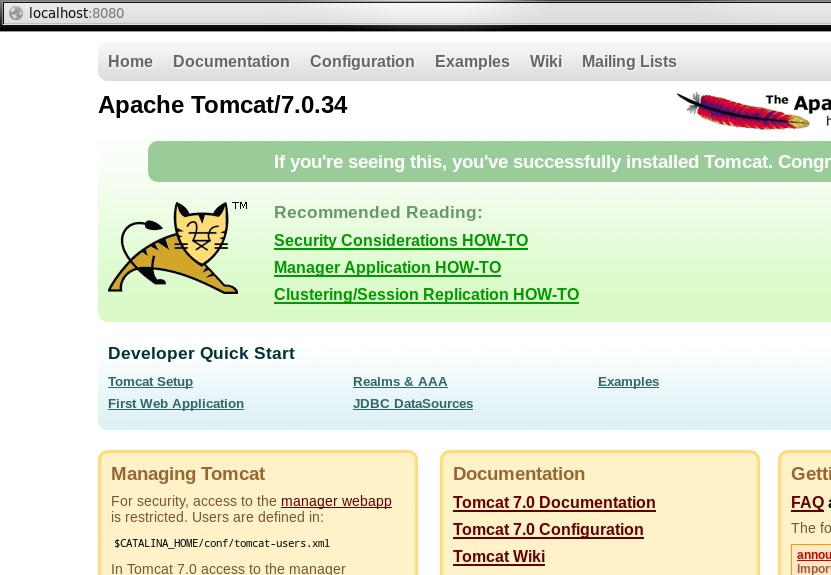Click the successfully installed Tomcat banner
This screenshot has width=831, height=575.
[x=490, y=162]
